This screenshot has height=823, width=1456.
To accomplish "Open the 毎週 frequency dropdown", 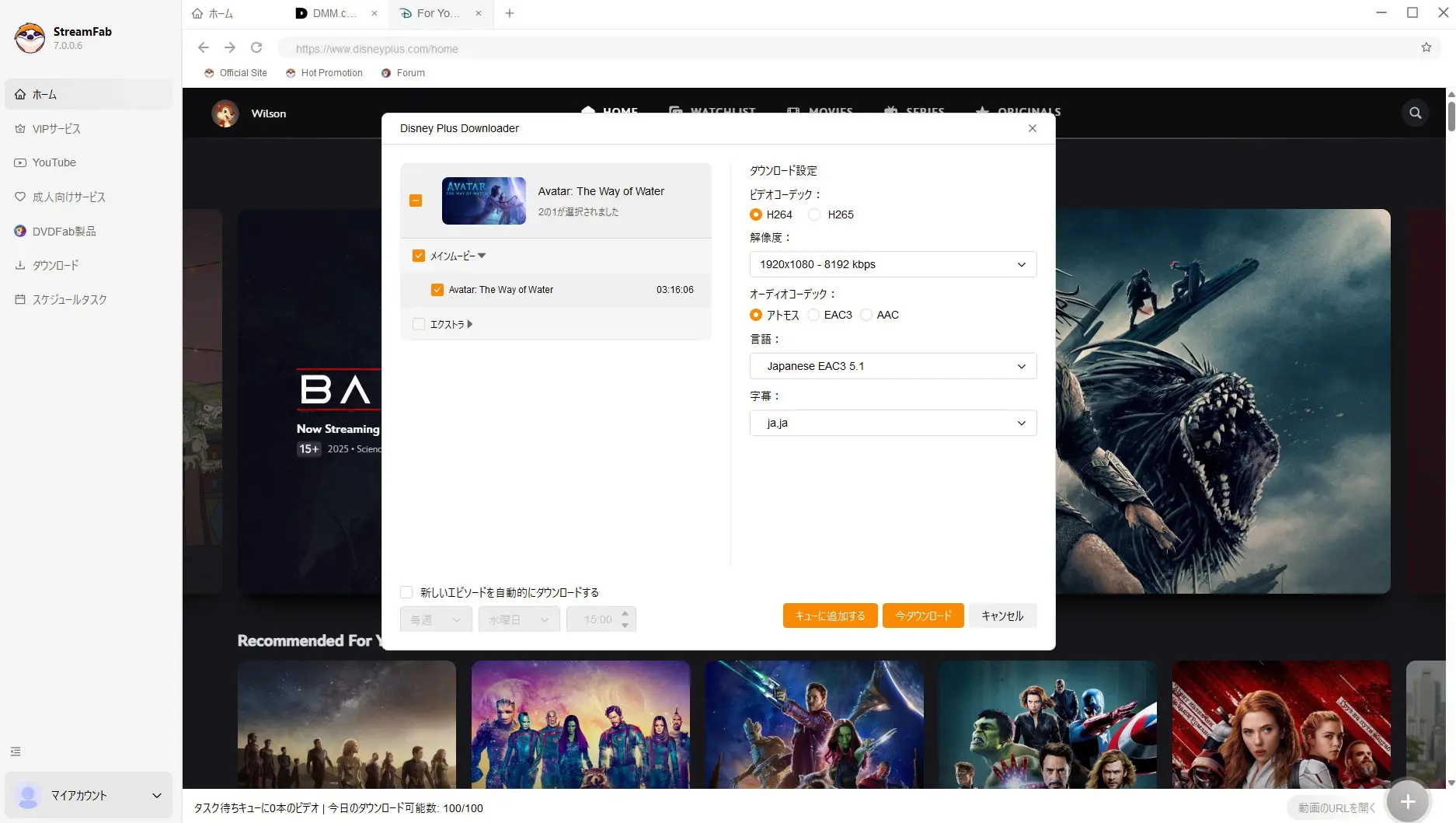I will 436,619.
